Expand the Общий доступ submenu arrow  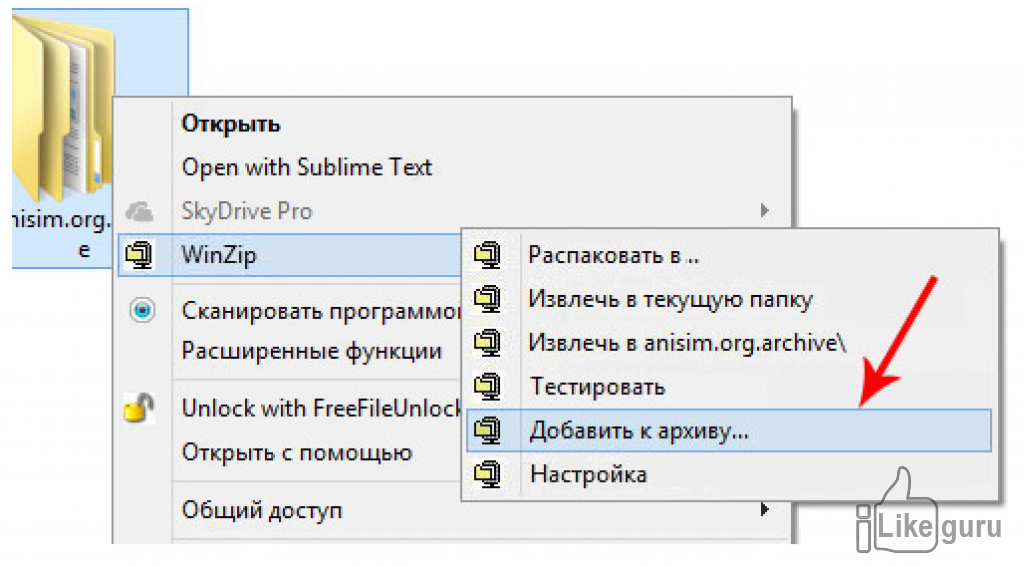[764, 510]
